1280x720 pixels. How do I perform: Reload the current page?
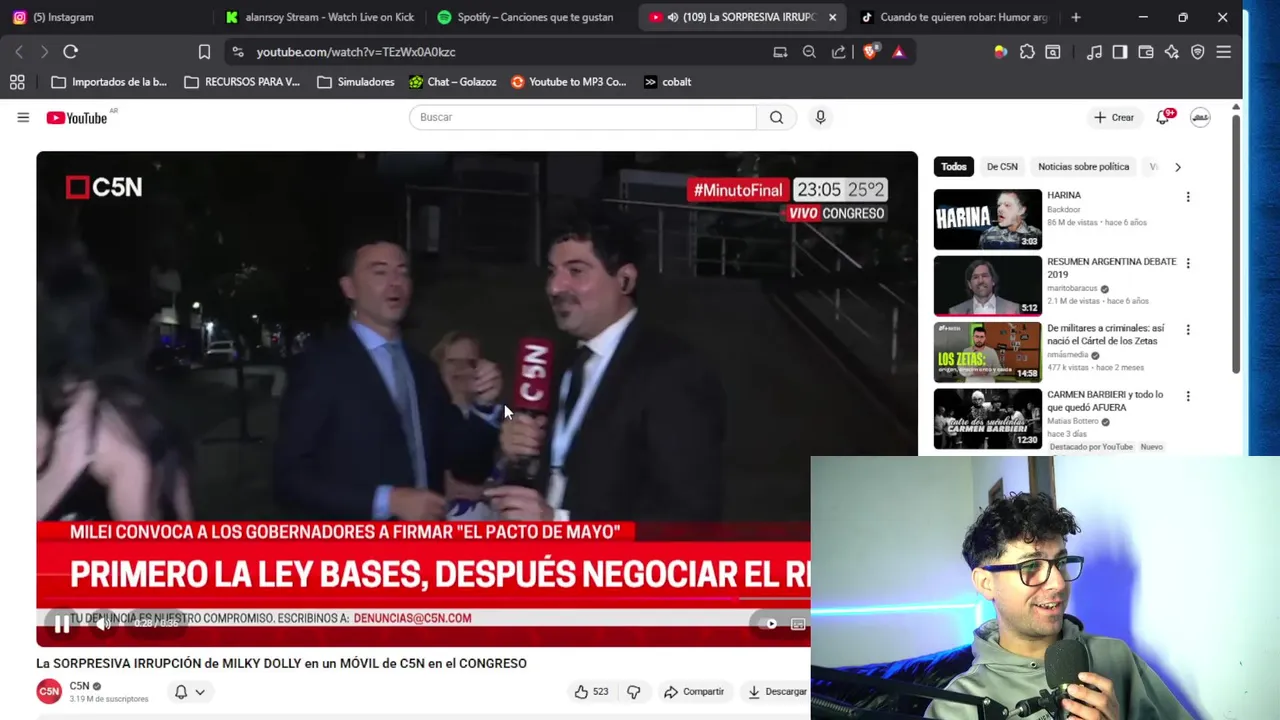(x=70, y=52)
